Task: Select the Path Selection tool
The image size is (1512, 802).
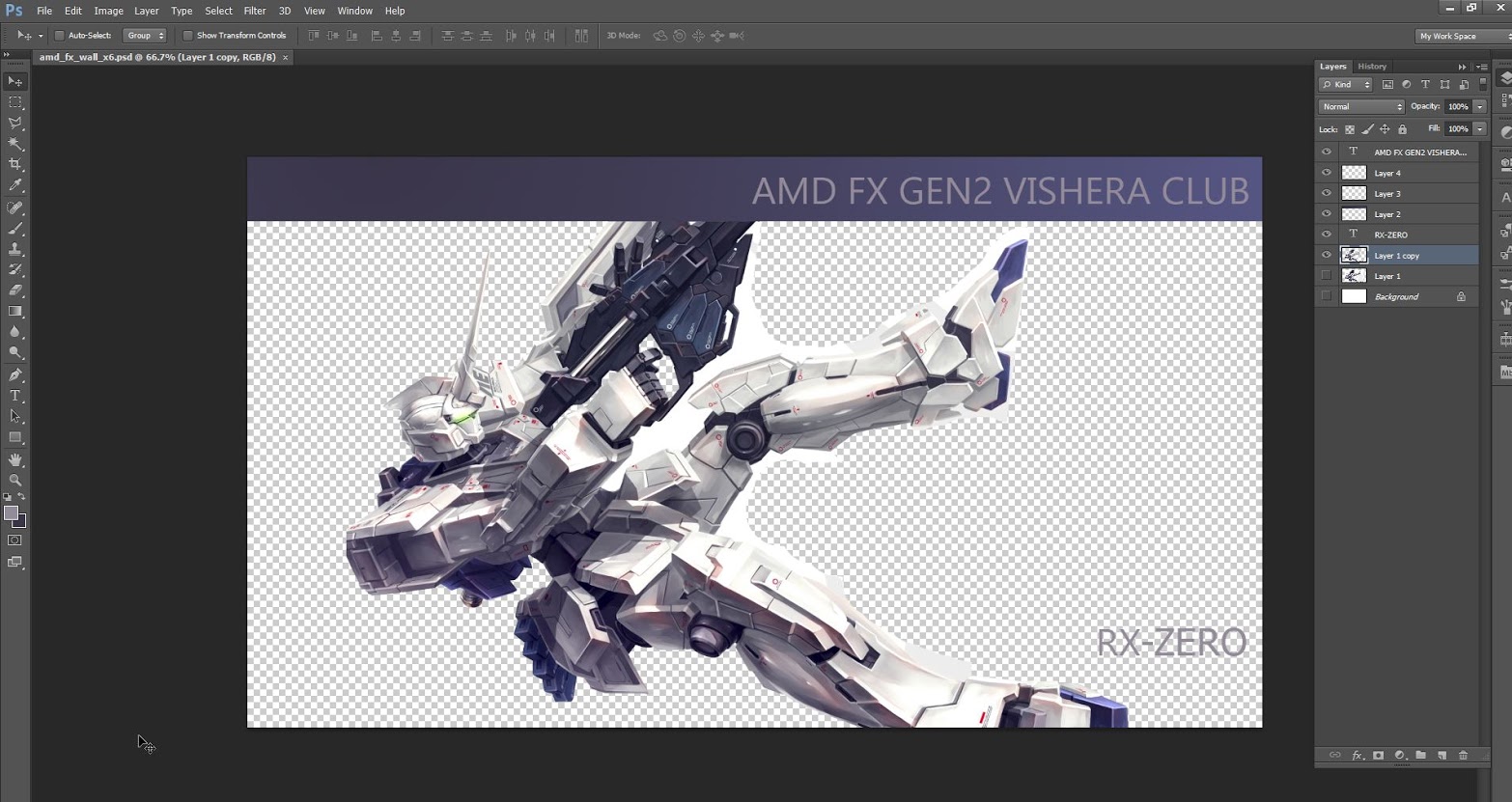Action: (x=15, y=416)
